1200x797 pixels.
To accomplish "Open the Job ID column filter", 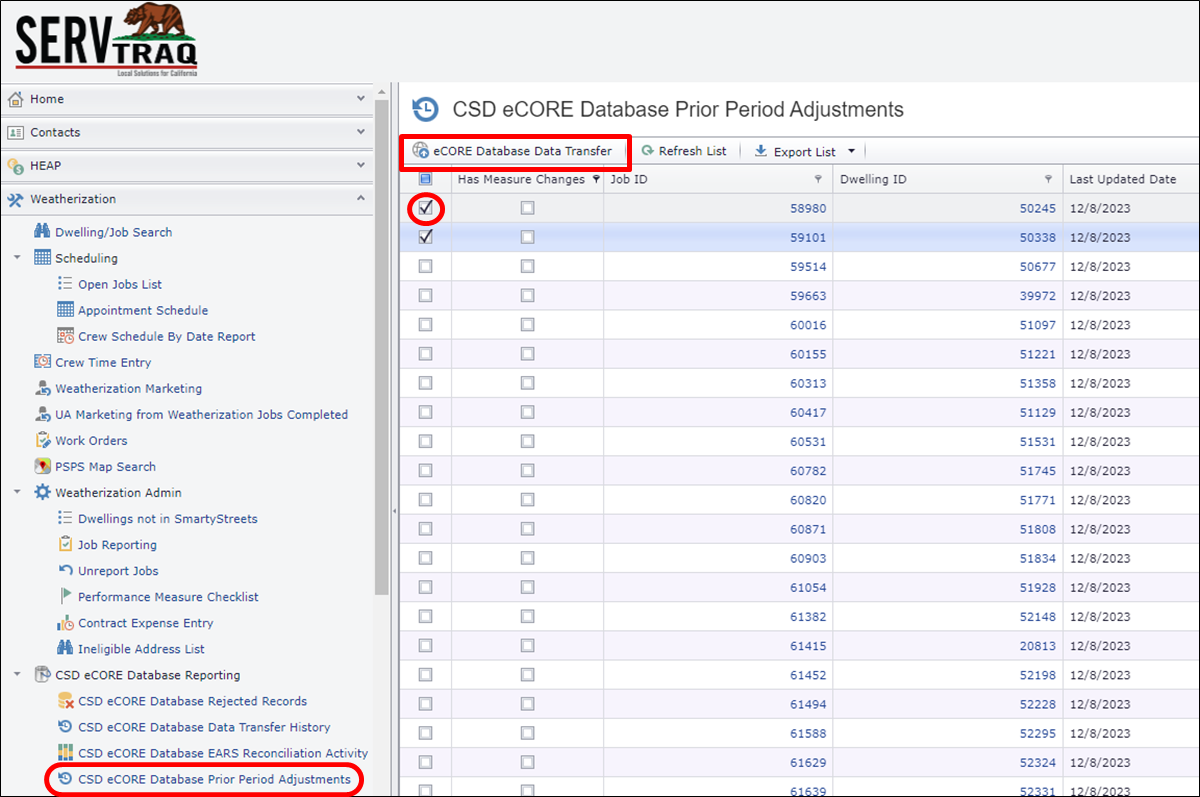I will click(x=819, y=179).
